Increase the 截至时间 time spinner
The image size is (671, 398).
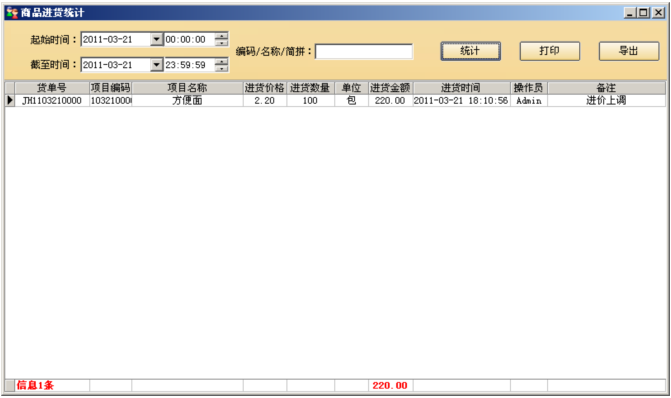pyautogui.click(x=221, y=62)
